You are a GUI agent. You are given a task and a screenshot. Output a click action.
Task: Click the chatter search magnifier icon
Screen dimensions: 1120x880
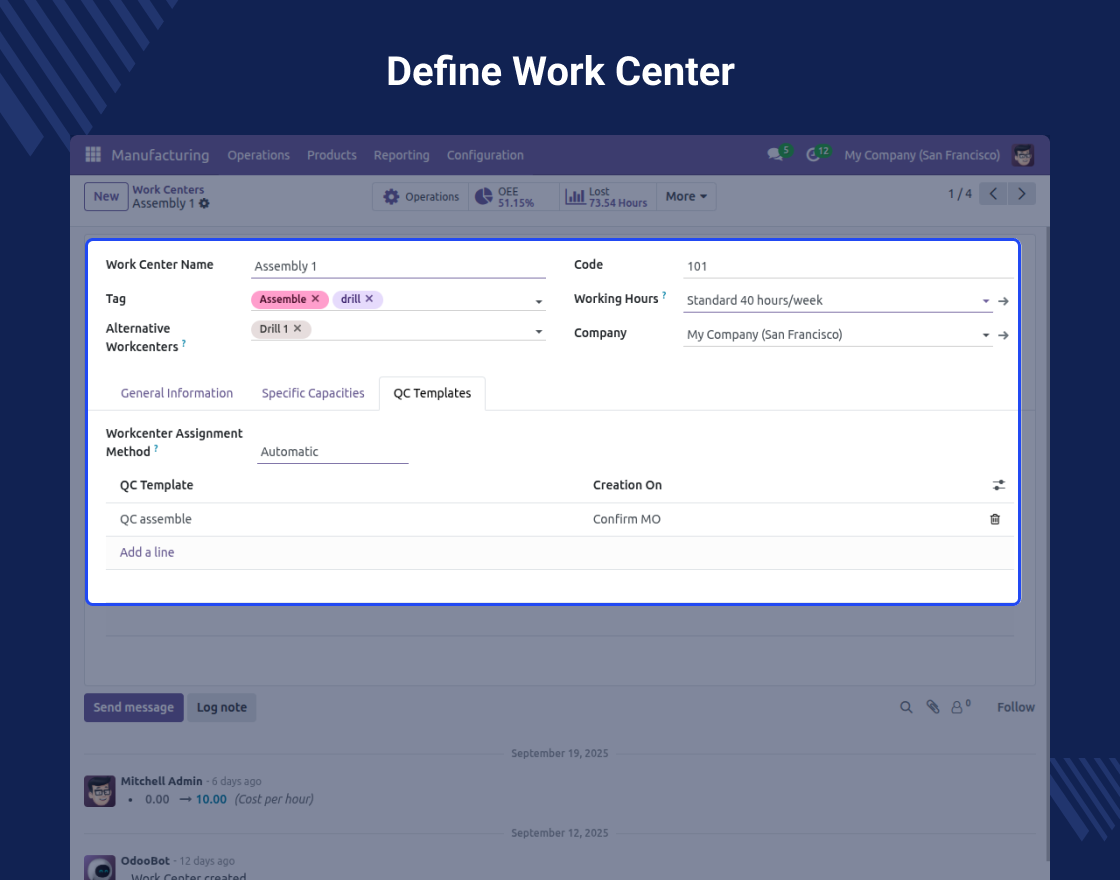point(906,707)
